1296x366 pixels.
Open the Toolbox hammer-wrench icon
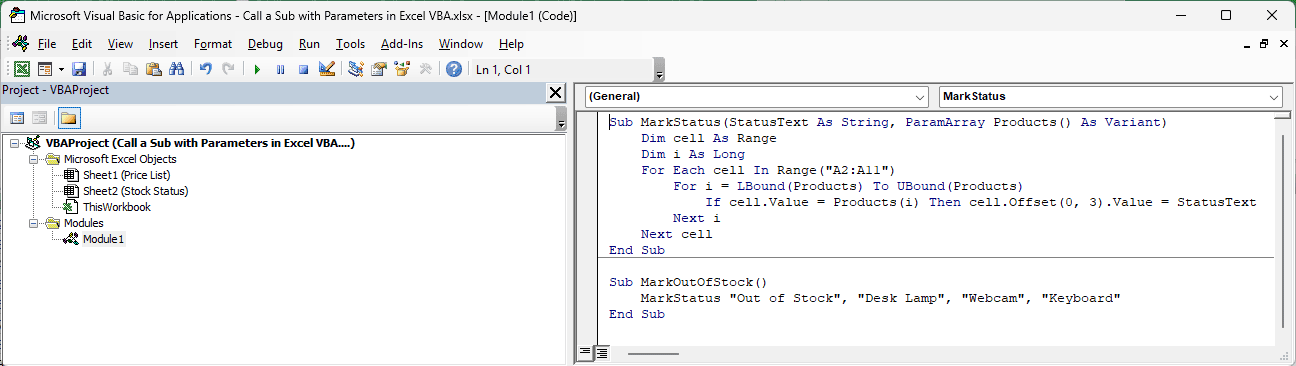(x=425, y=69)
